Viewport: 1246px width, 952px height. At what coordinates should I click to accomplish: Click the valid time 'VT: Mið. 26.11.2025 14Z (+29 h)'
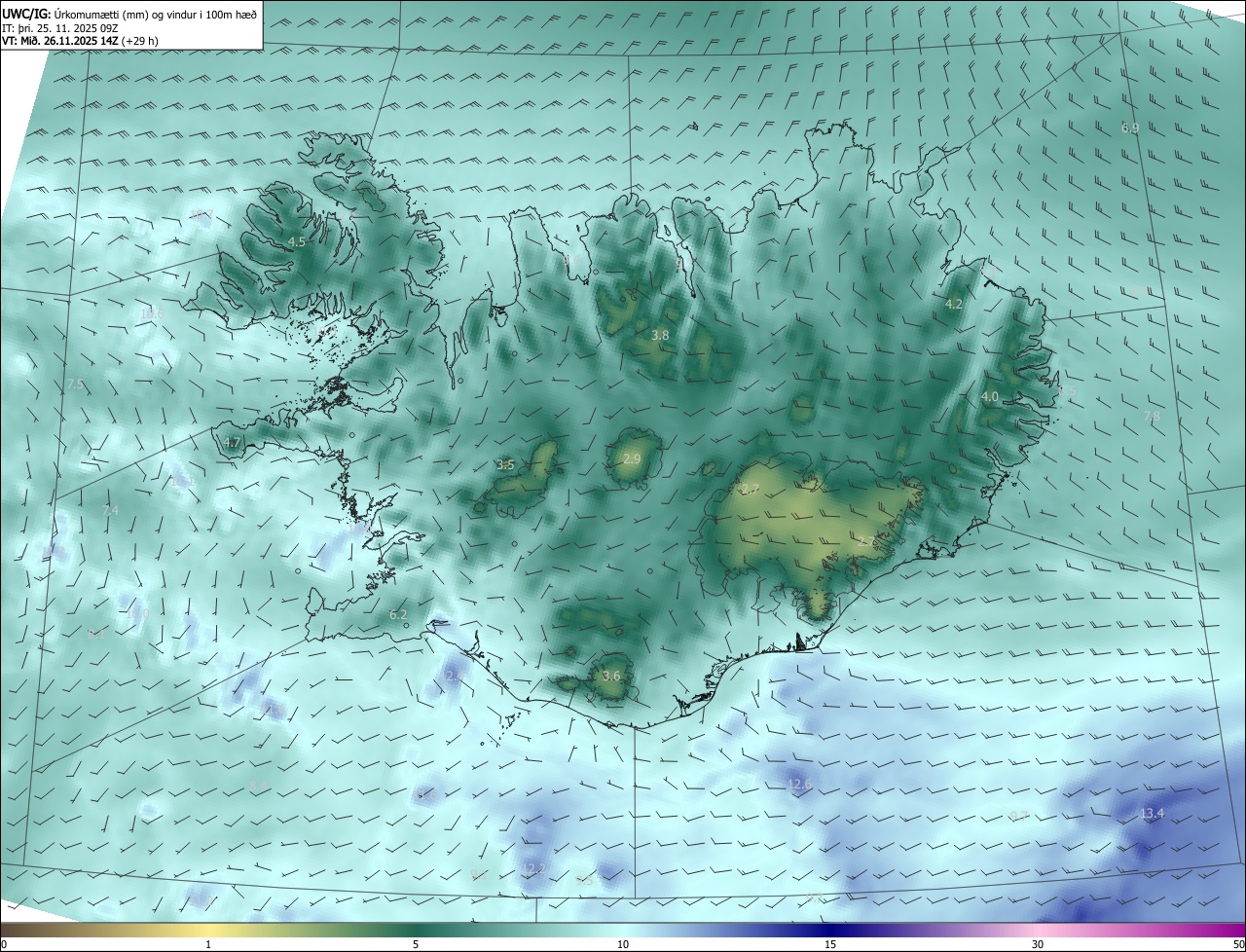coord(80,41)
